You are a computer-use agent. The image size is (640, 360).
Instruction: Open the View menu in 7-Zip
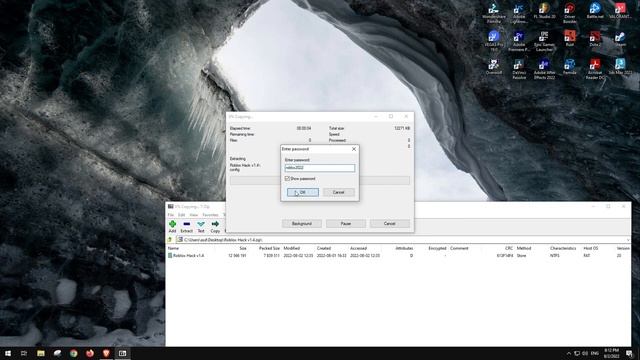coord(194,215)
